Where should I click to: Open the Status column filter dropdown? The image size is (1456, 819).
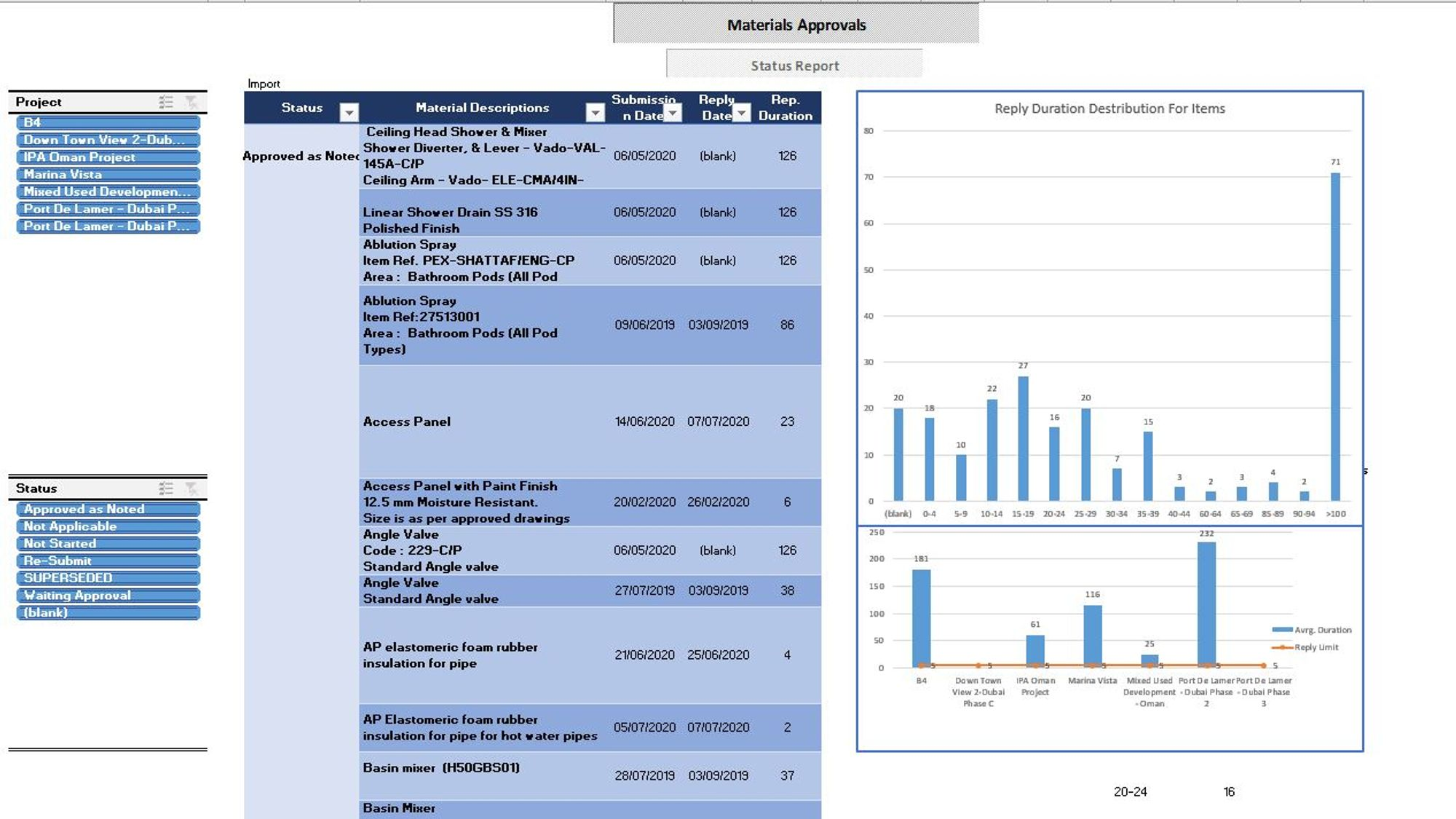[x=349, y=112]
